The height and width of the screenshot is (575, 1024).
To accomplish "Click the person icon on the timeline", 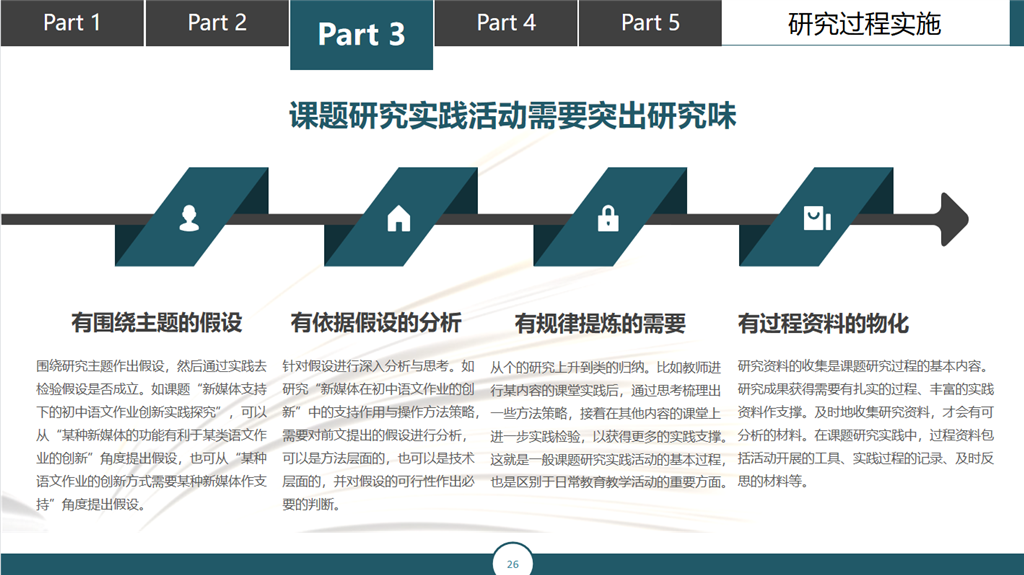I will (189, 218).
